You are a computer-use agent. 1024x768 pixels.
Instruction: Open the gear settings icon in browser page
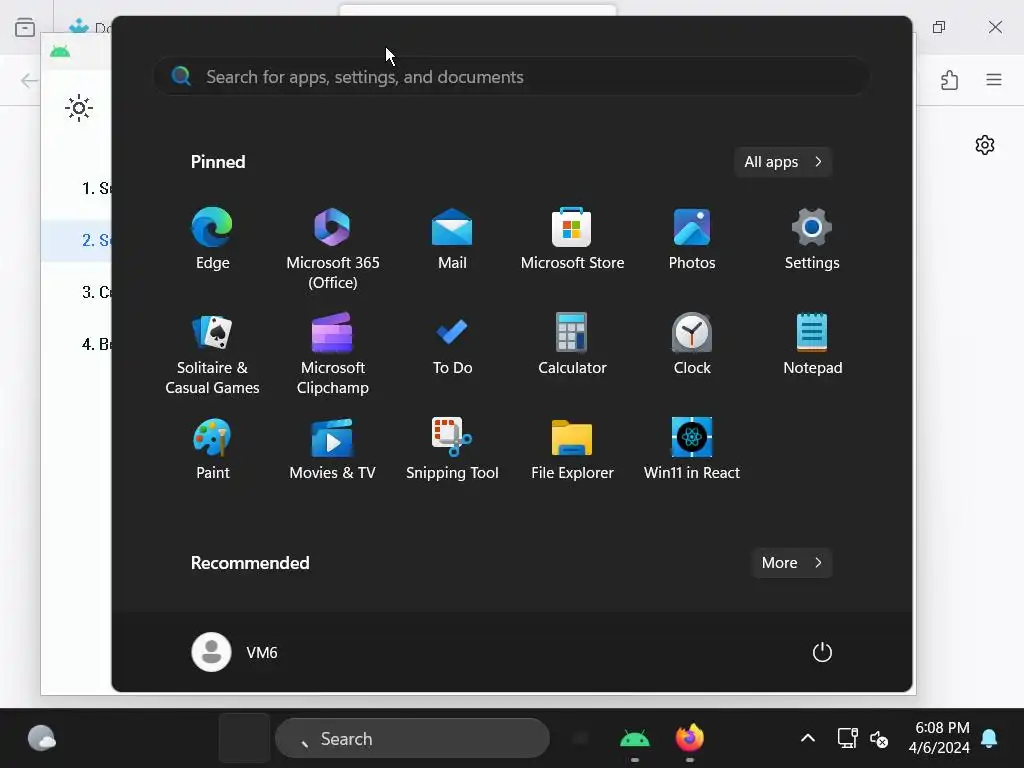tap(984, 144)
